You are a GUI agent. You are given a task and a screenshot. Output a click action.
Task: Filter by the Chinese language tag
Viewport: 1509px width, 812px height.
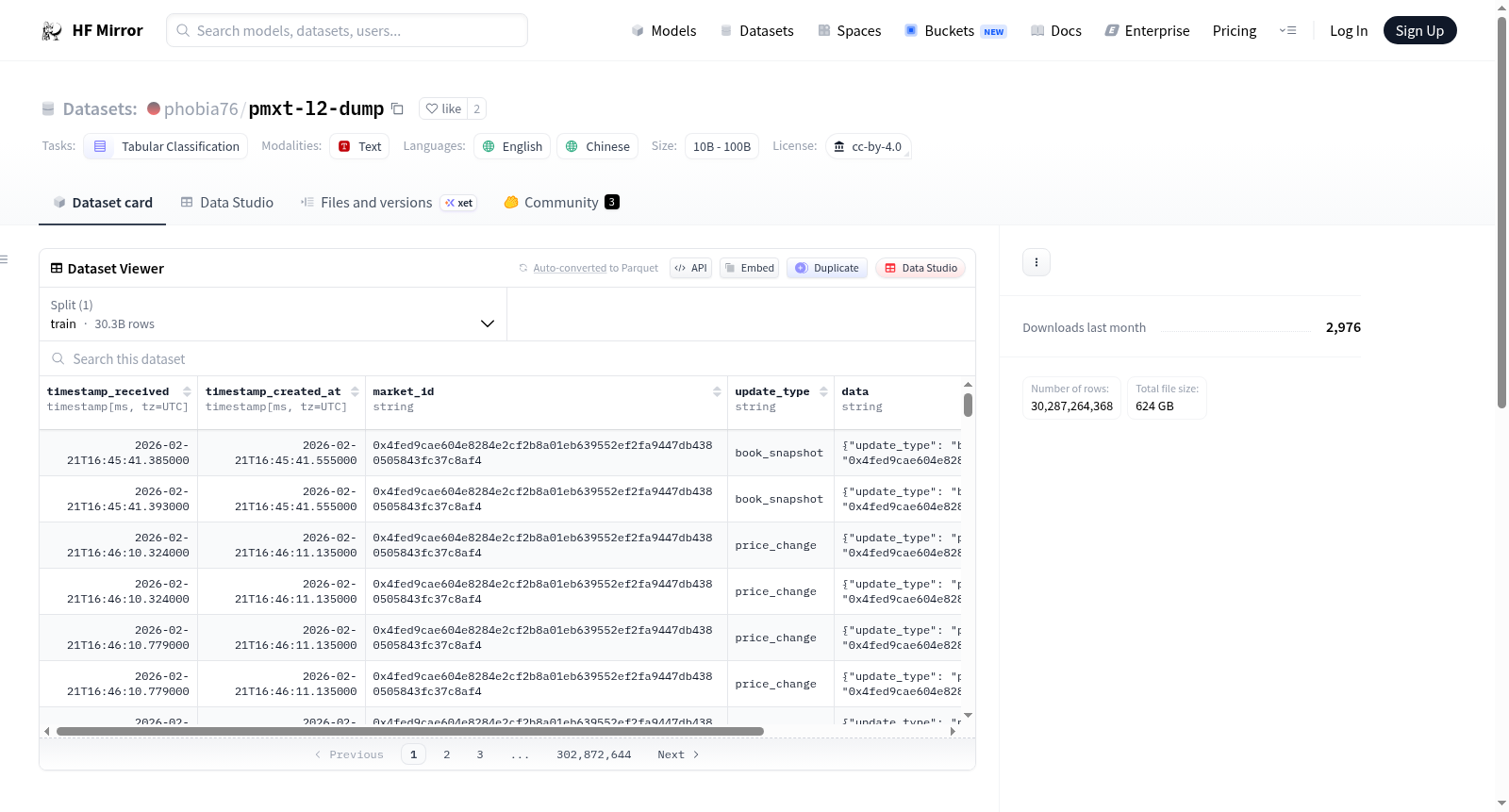[597, 146]
